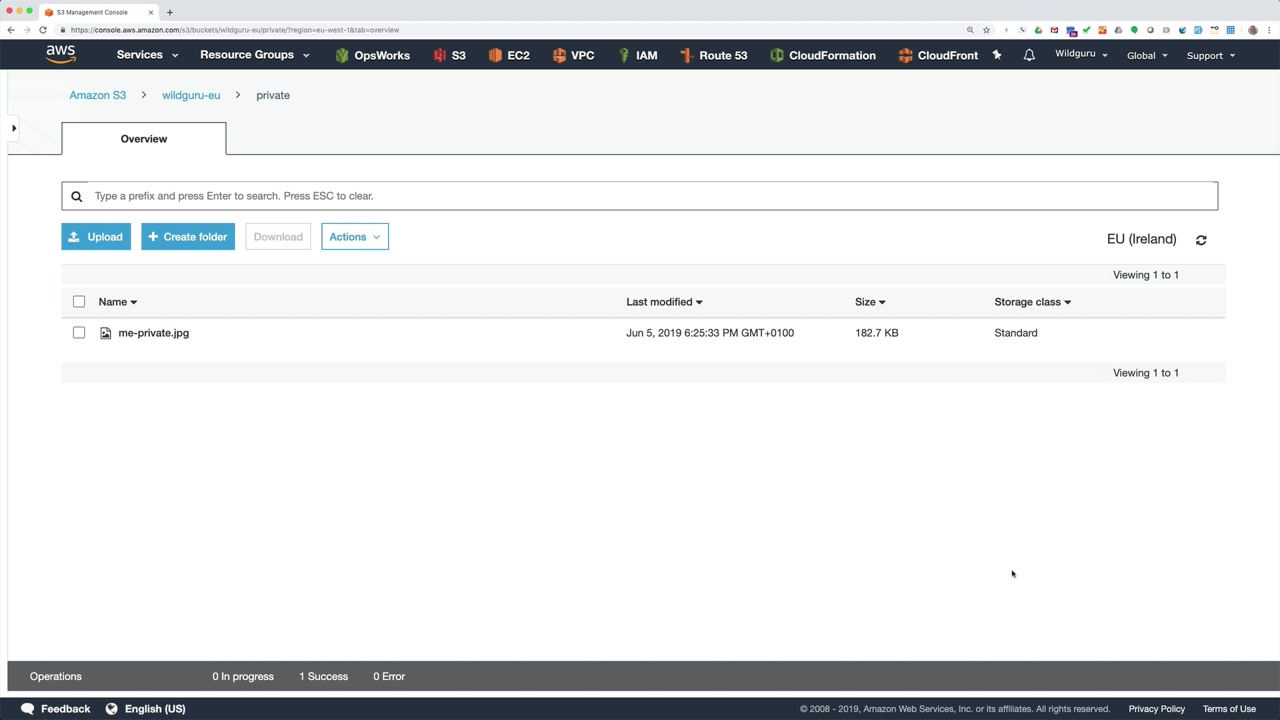Click the '1 Success' operations status

324,676
